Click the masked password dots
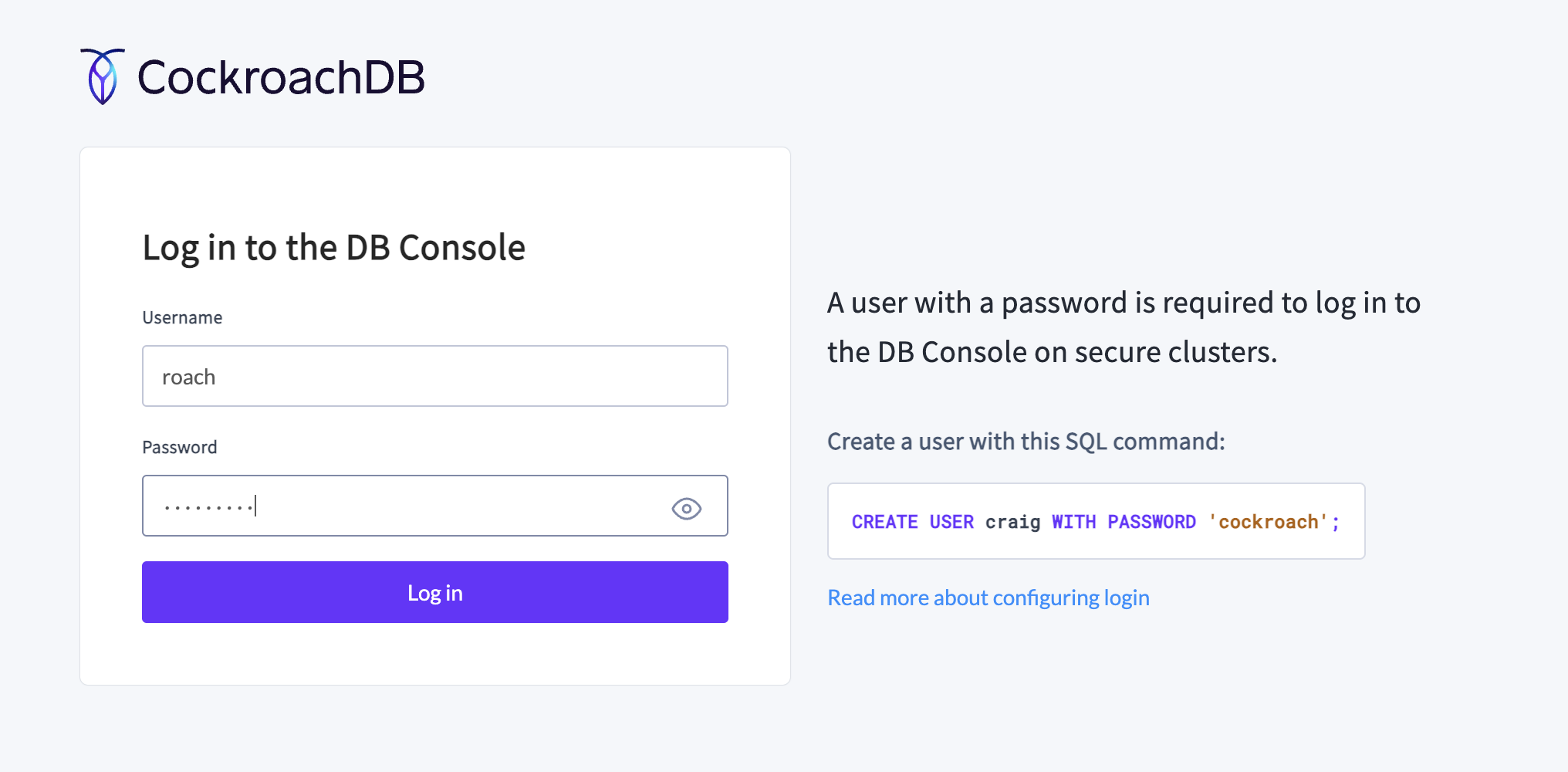 click(x=208, y=507)
